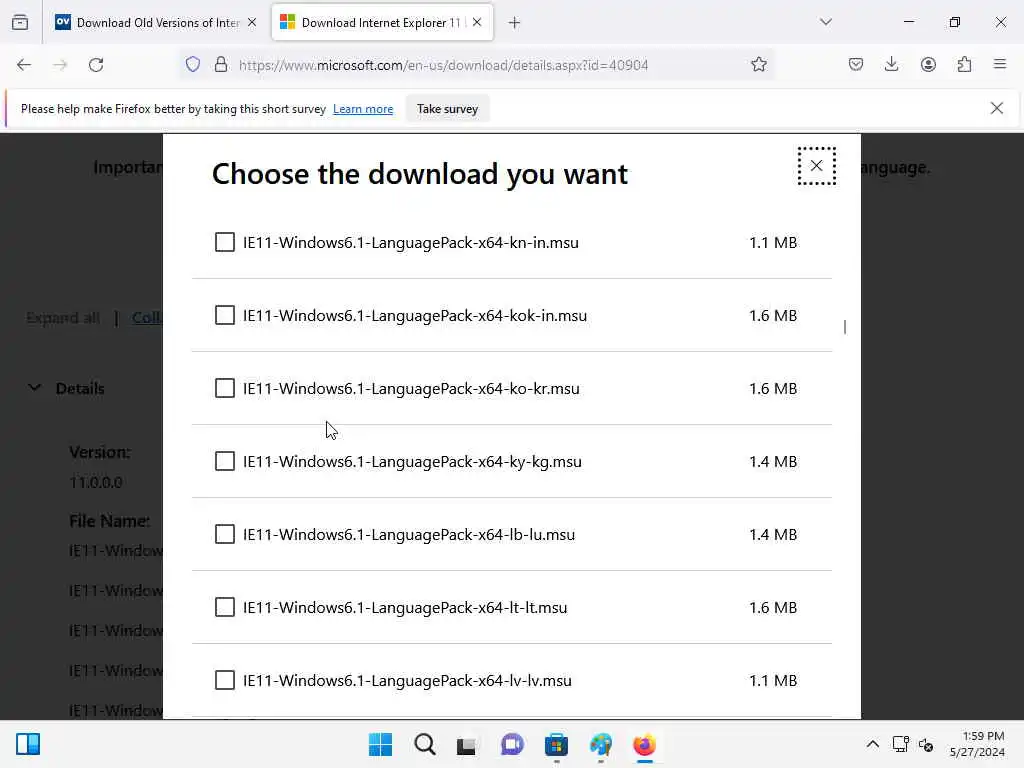The image size is (1024, 768).
Task: Open tracking protection shield info
Action: (x=193, y=65)
